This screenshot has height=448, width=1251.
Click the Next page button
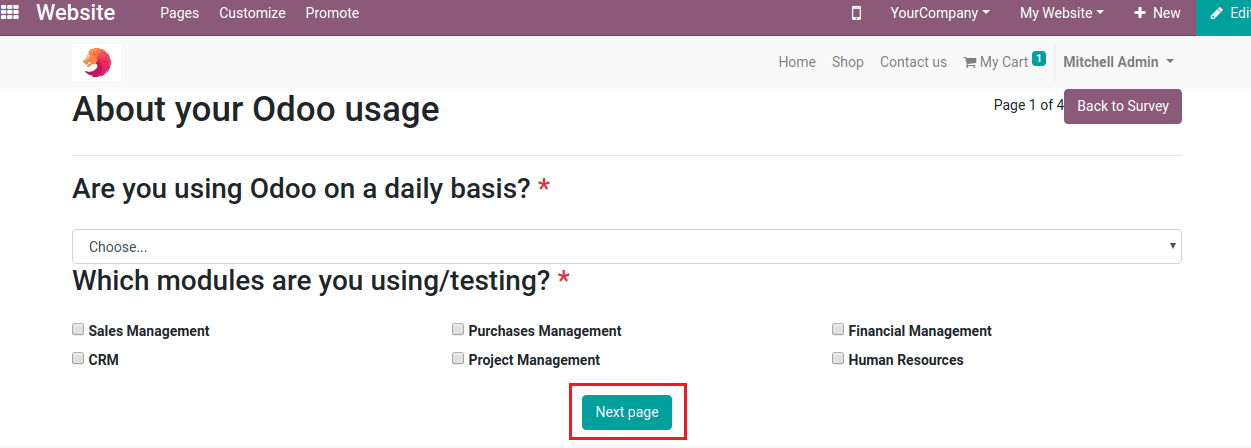point(627,412)
